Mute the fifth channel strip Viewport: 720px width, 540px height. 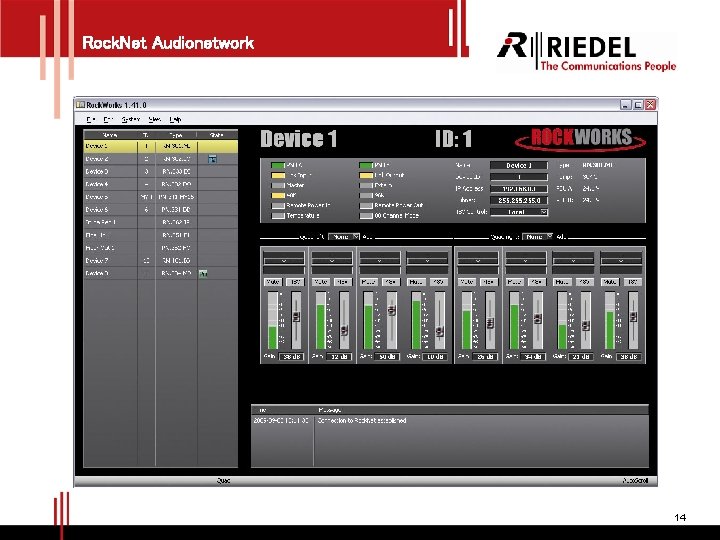coord(467,281)
